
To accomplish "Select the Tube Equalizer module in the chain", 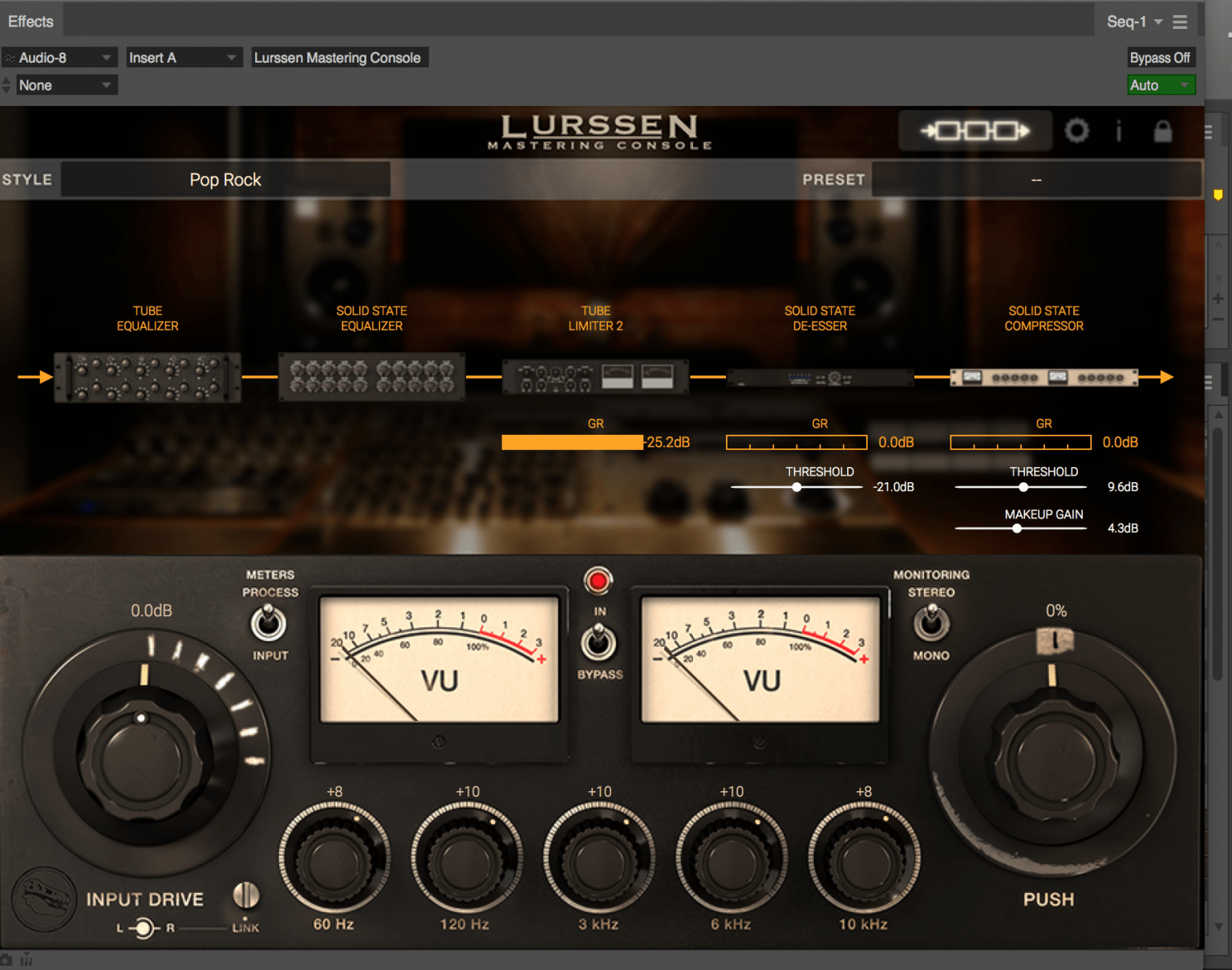I will (147, 376).
